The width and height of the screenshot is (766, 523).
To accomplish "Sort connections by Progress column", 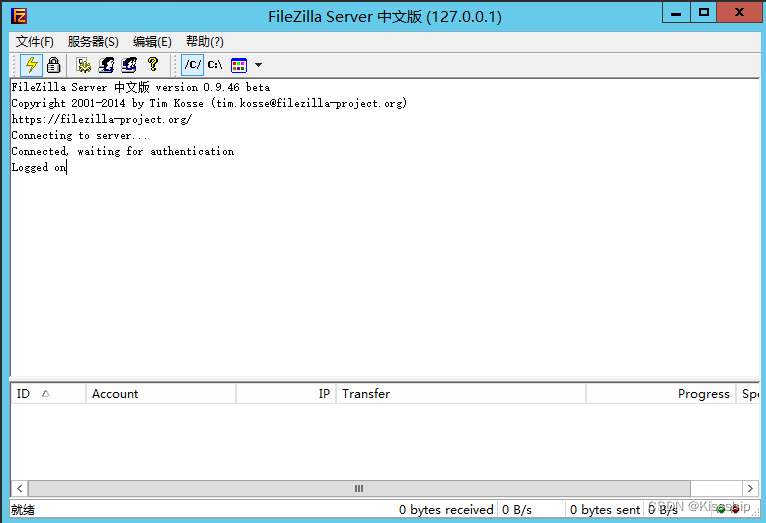I will click(x=661, y=394).
